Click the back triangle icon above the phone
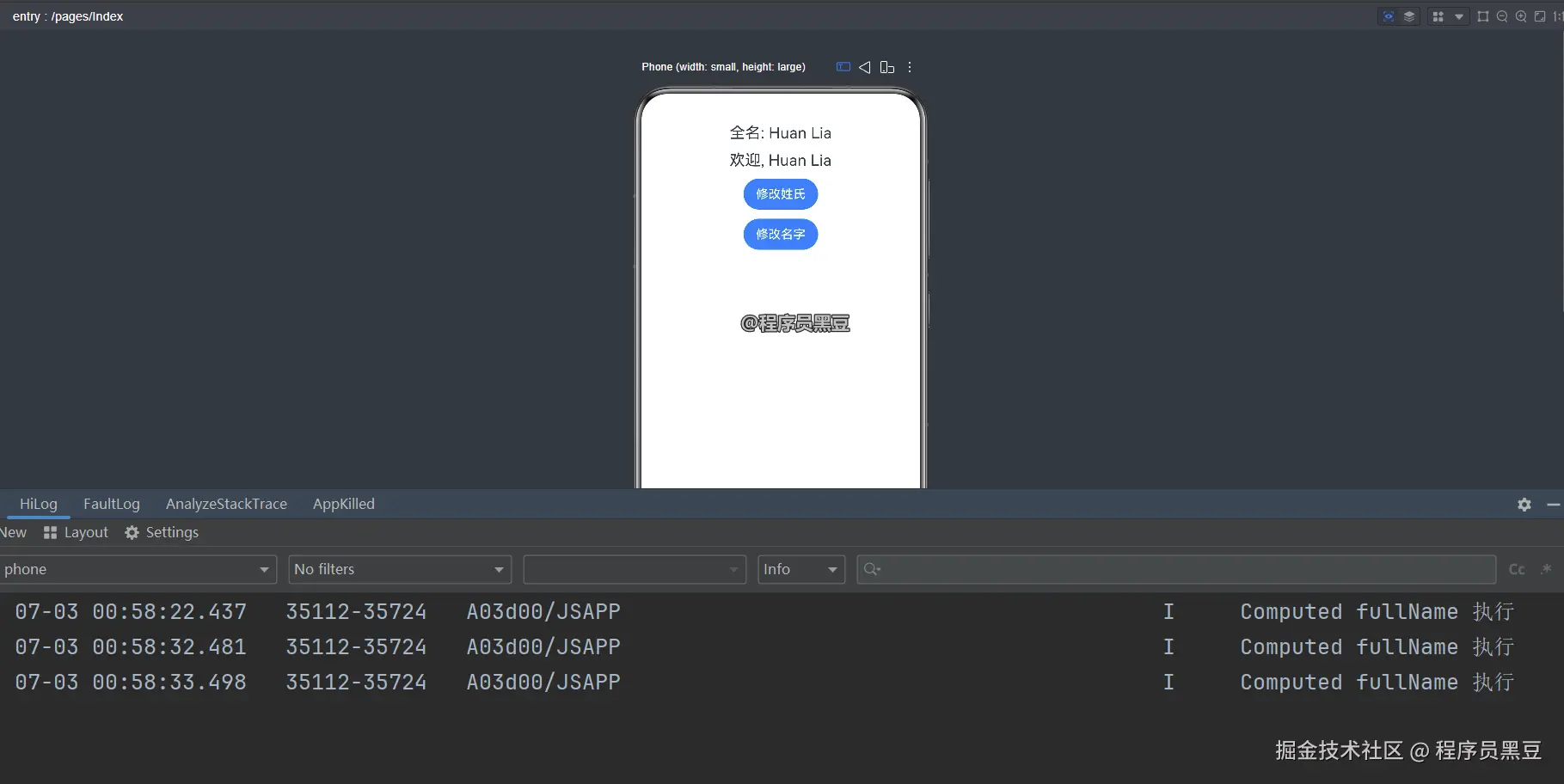 (x=865, y=67)
